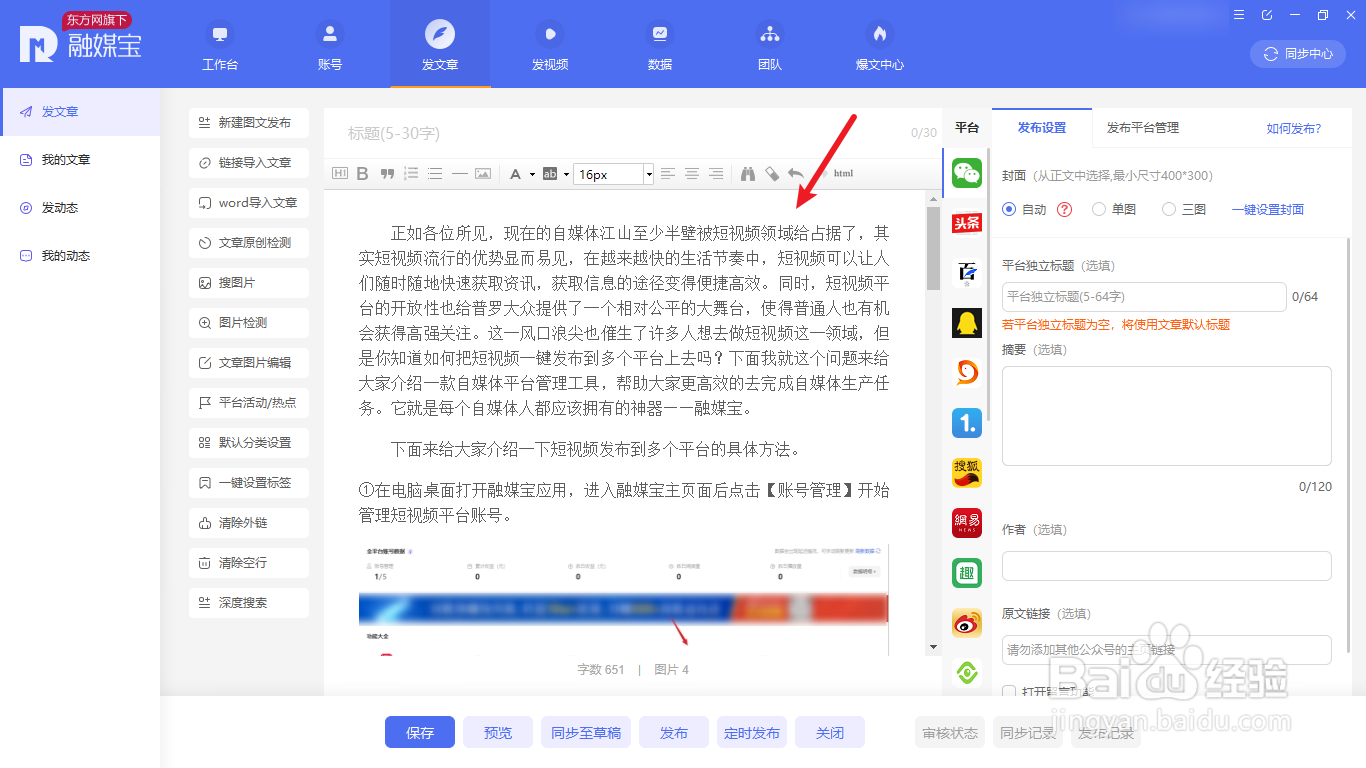Toggle bold text in editor toolbar

coord(363,174)
